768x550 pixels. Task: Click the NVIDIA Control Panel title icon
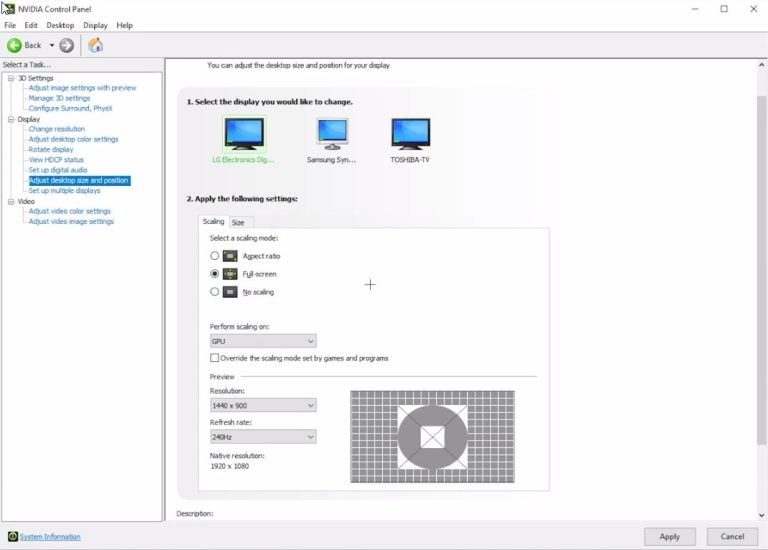(9, 9)
